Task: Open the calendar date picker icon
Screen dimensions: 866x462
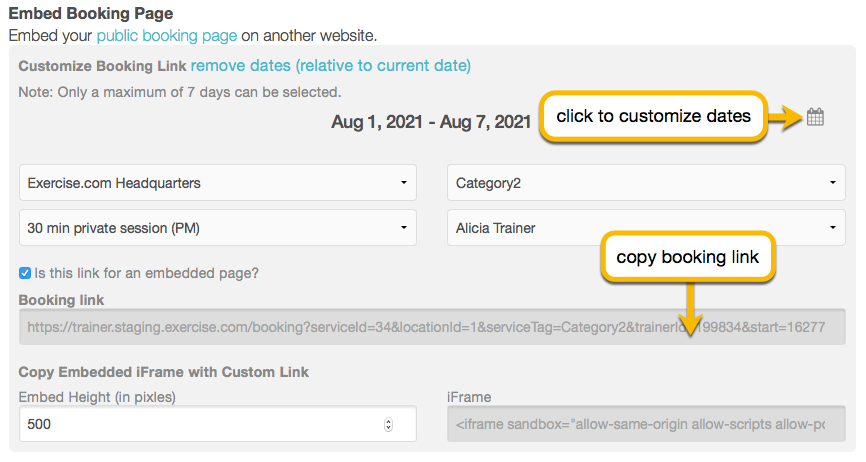Action: (815, 117)
